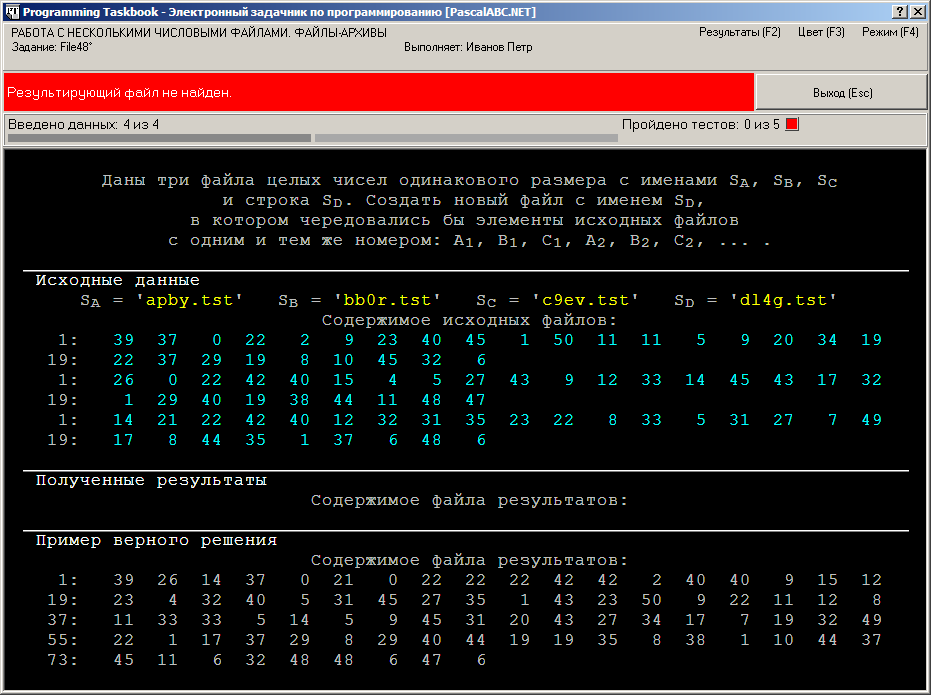Switch Режим (F4) mode
The width and height of the screenshot is (931, 695).
[890, 32]
